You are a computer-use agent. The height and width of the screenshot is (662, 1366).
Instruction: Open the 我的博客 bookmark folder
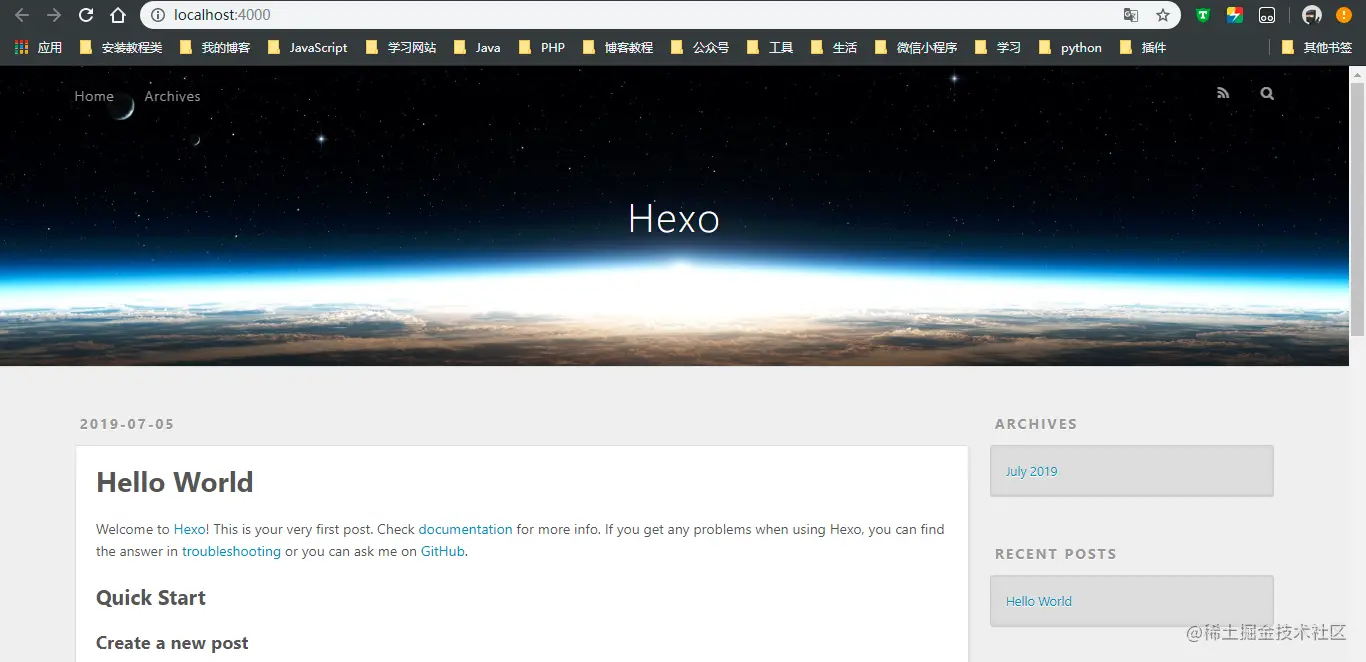coord(215,47)
